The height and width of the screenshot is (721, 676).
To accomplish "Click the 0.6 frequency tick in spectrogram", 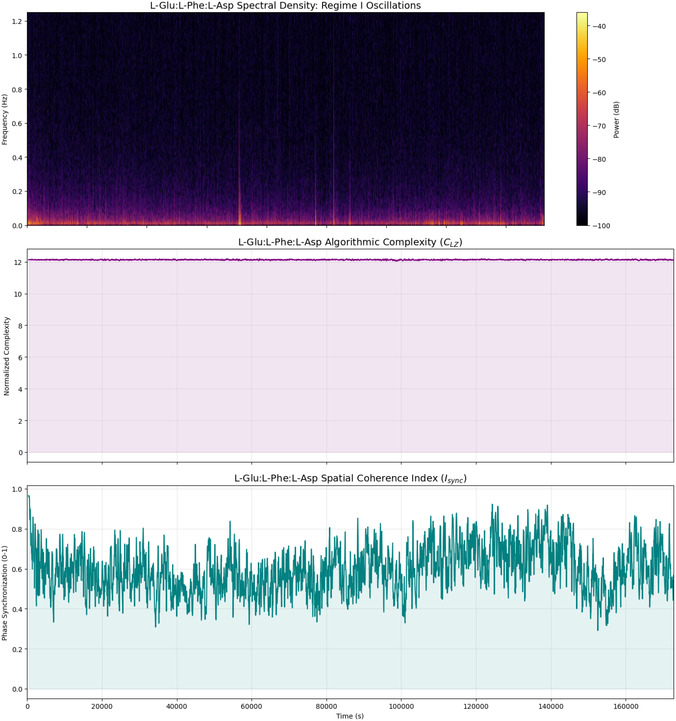I will click(x=17, y=123).
